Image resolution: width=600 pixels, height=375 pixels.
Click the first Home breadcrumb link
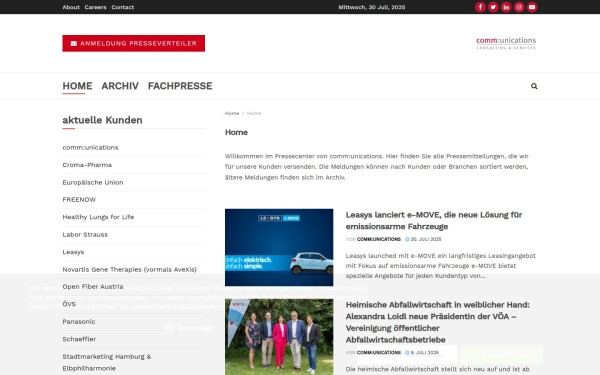pos(232,113)
